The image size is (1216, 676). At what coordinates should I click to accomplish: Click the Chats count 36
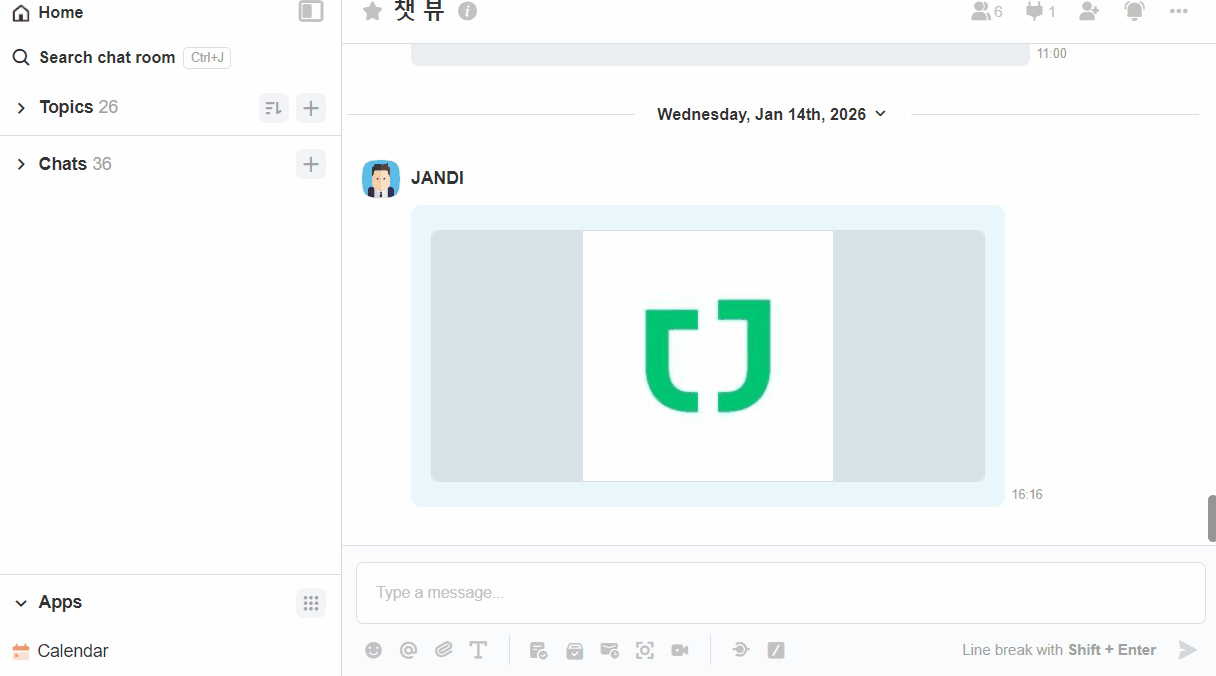[x=102, y=164]
